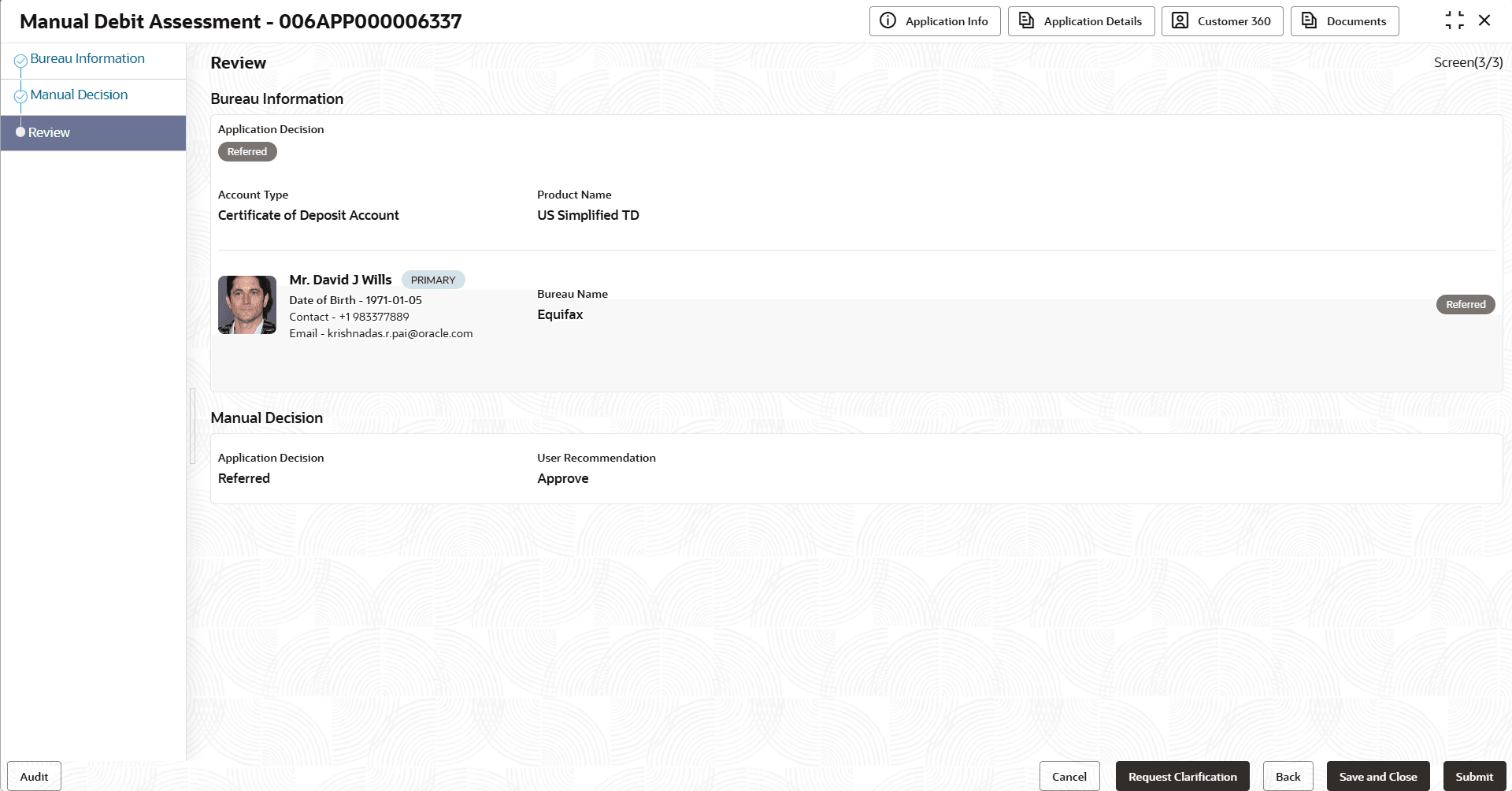Click product name US Simplified TD
1512x791 pixels.
tap(588, 215)
